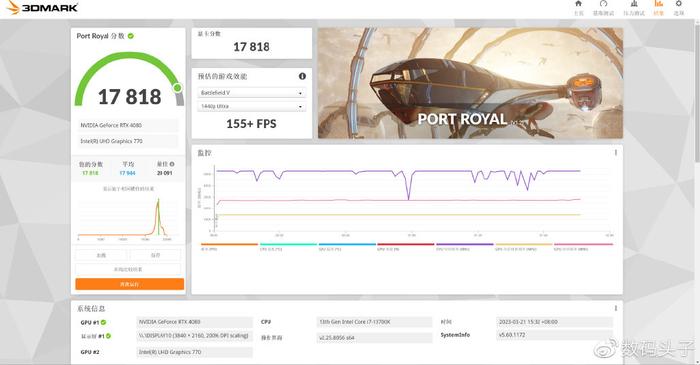The image size is (700, 365).
Task: Click the orange Run Again button
Action: tap(129, 284)
